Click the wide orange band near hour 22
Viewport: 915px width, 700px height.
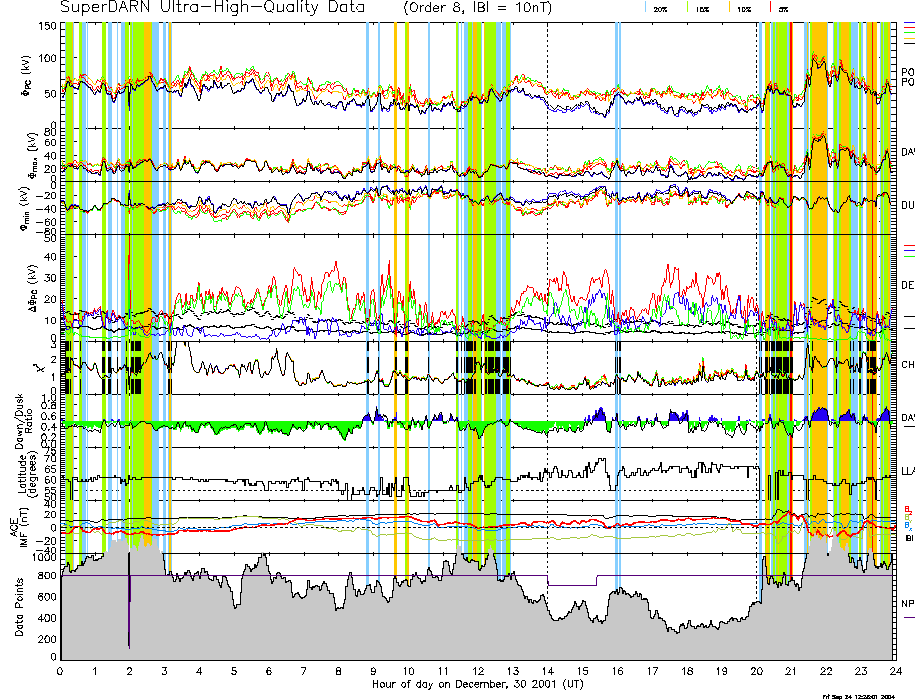(x=818, y=300)
